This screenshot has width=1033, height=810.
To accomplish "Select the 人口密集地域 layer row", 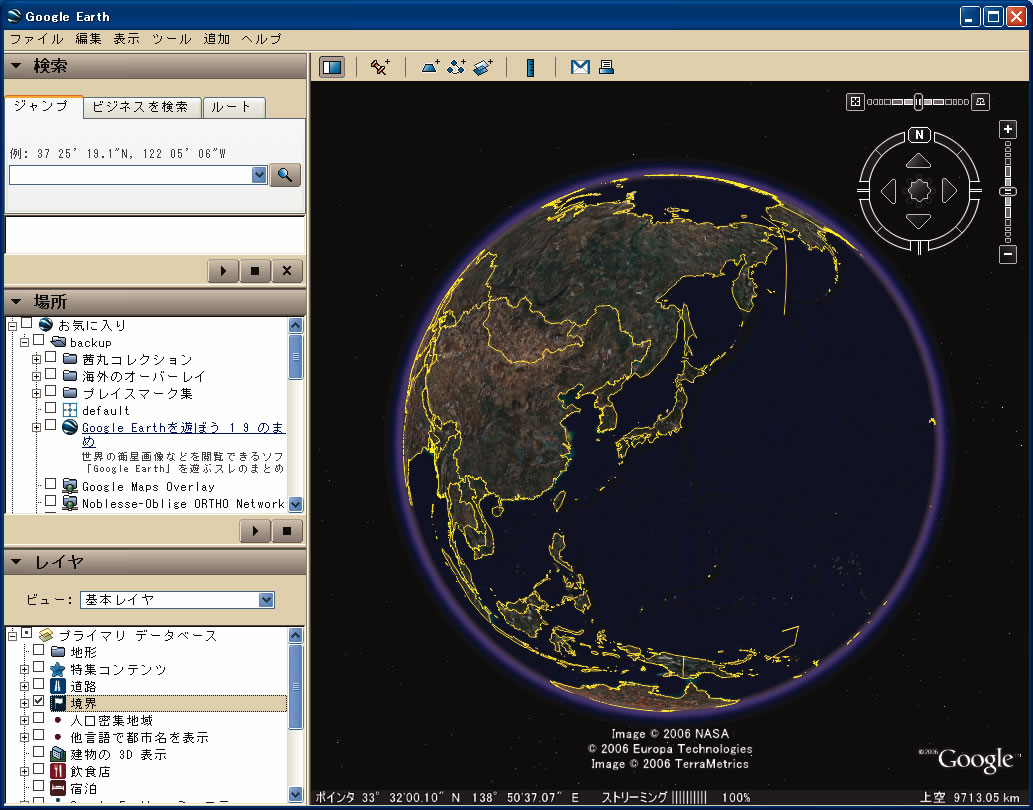I will tap(111, 720).
